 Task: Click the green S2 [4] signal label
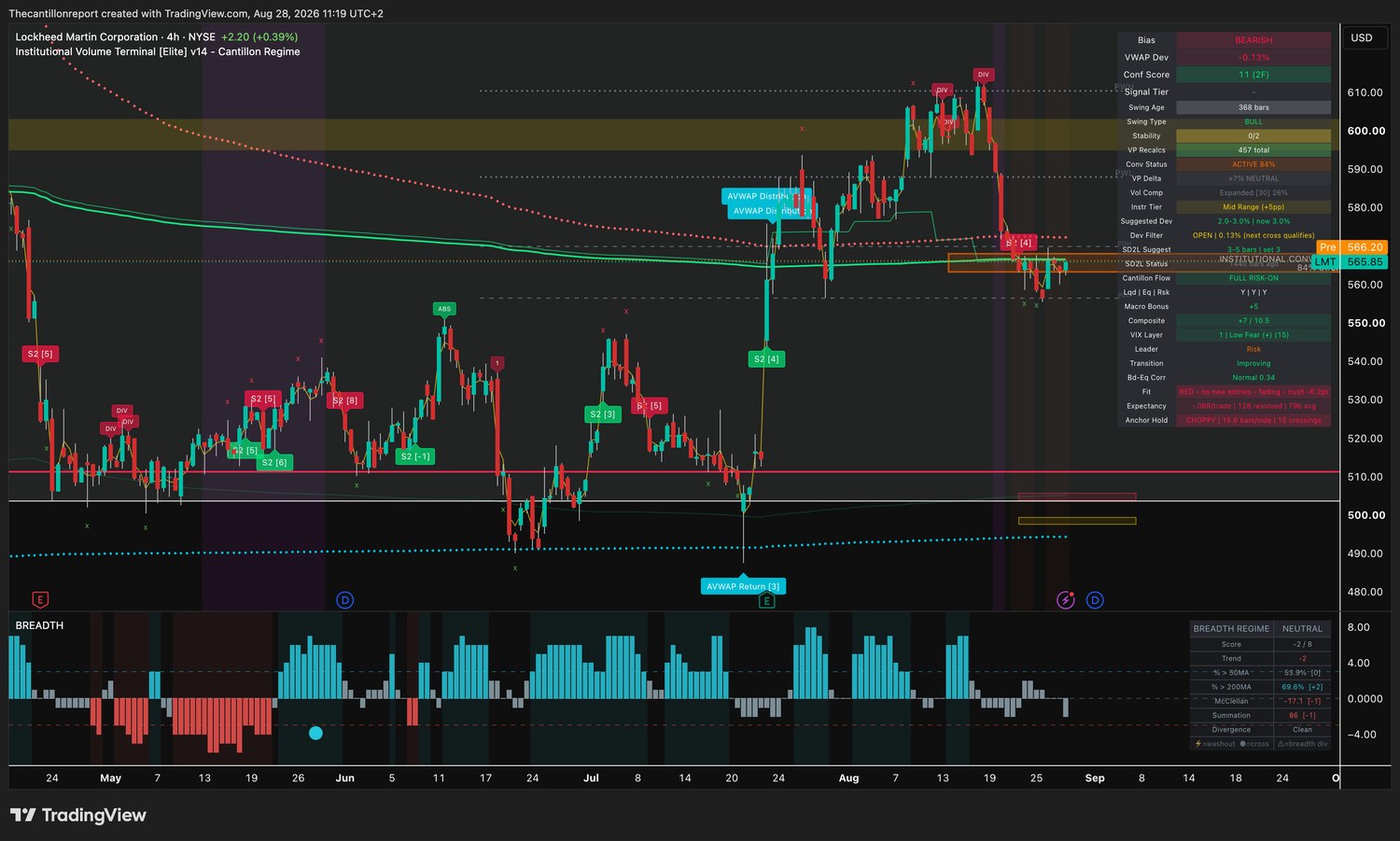(766, 359)
